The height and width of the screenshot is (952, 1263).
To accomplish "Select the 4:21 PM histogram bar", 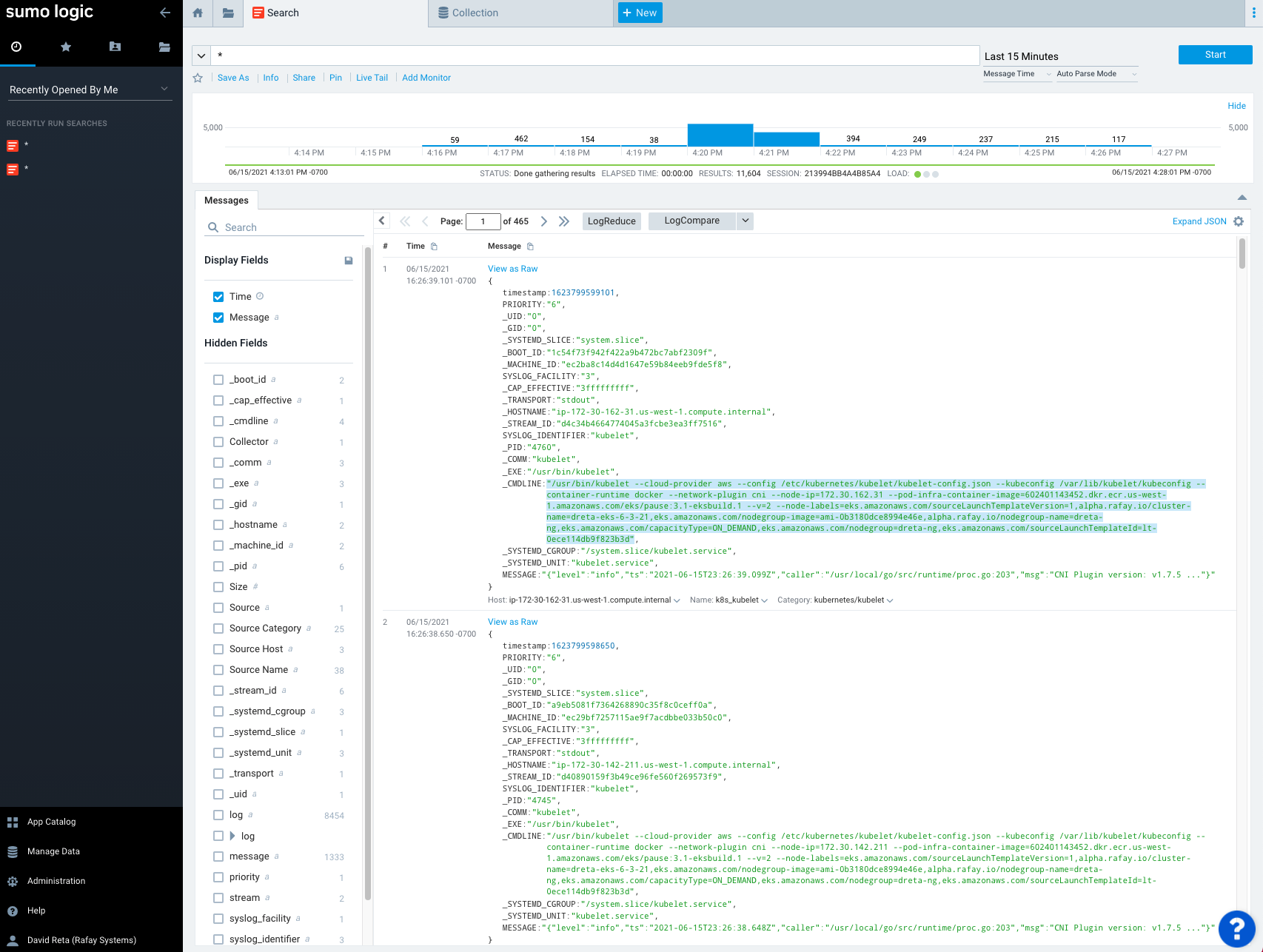I will (786, 139).
